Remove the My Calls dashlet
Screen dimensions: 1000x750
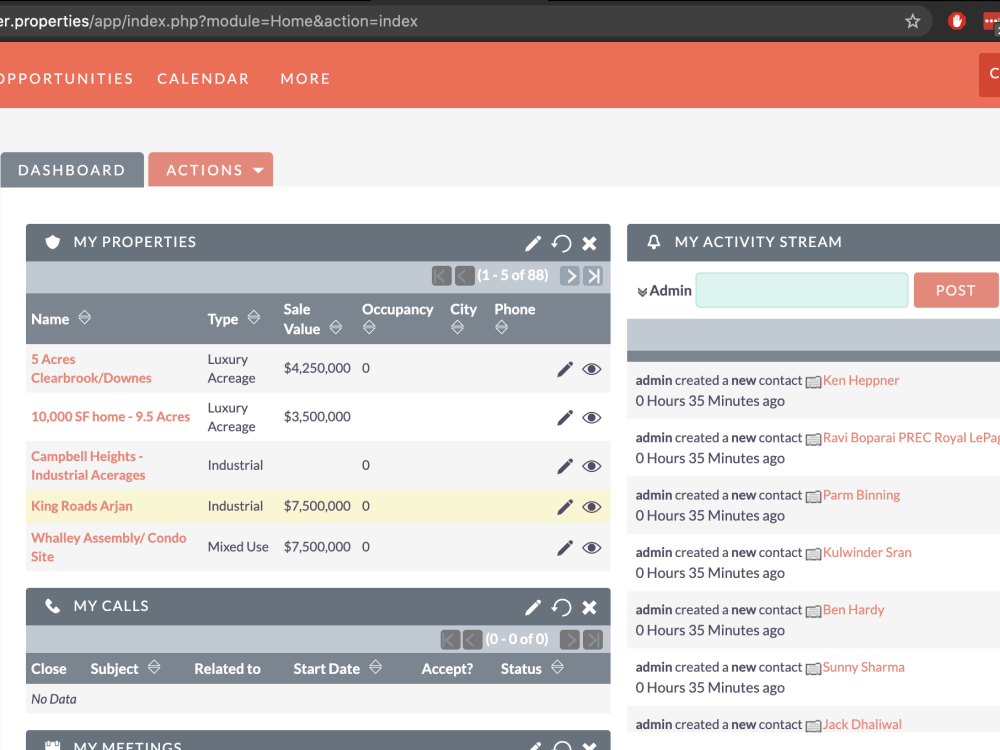point(589,606)
